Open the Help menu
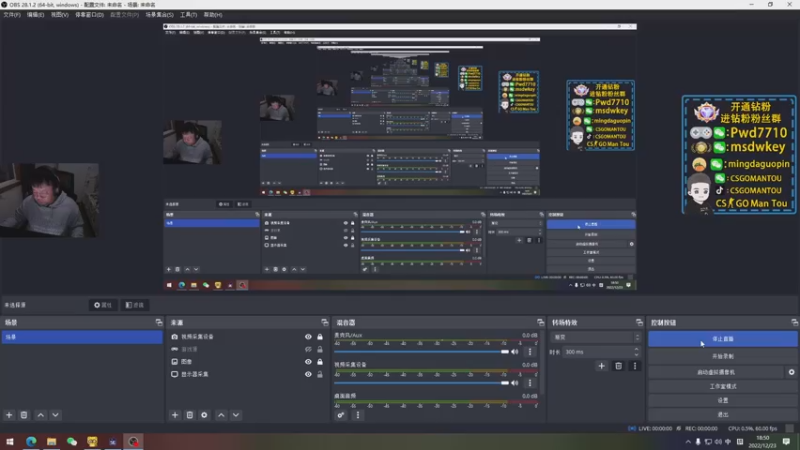 (x=213, y=15)
